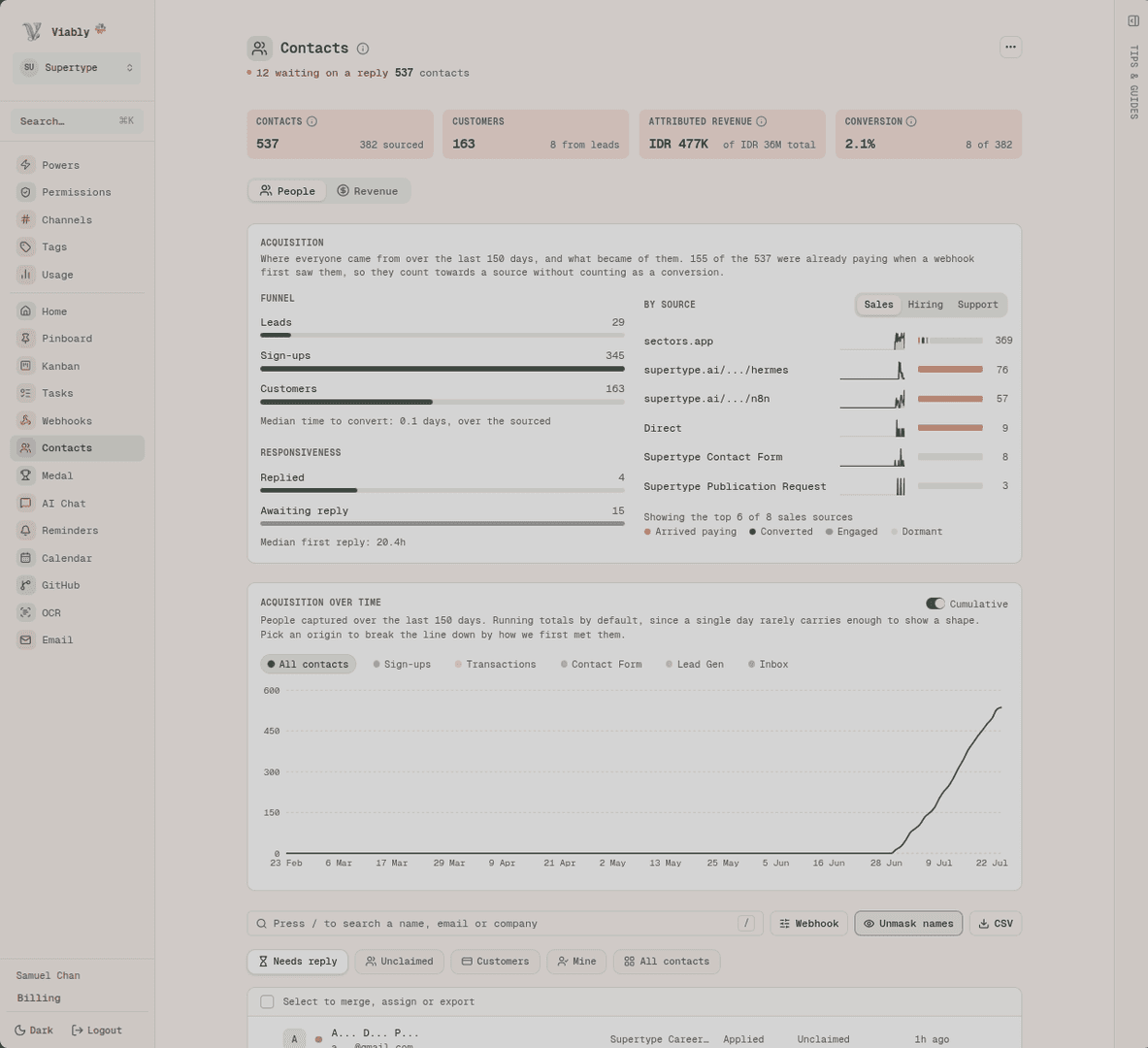Switch to the Revenue tab
This screenshot has height=1048, width=1148.
pos(368,191)
